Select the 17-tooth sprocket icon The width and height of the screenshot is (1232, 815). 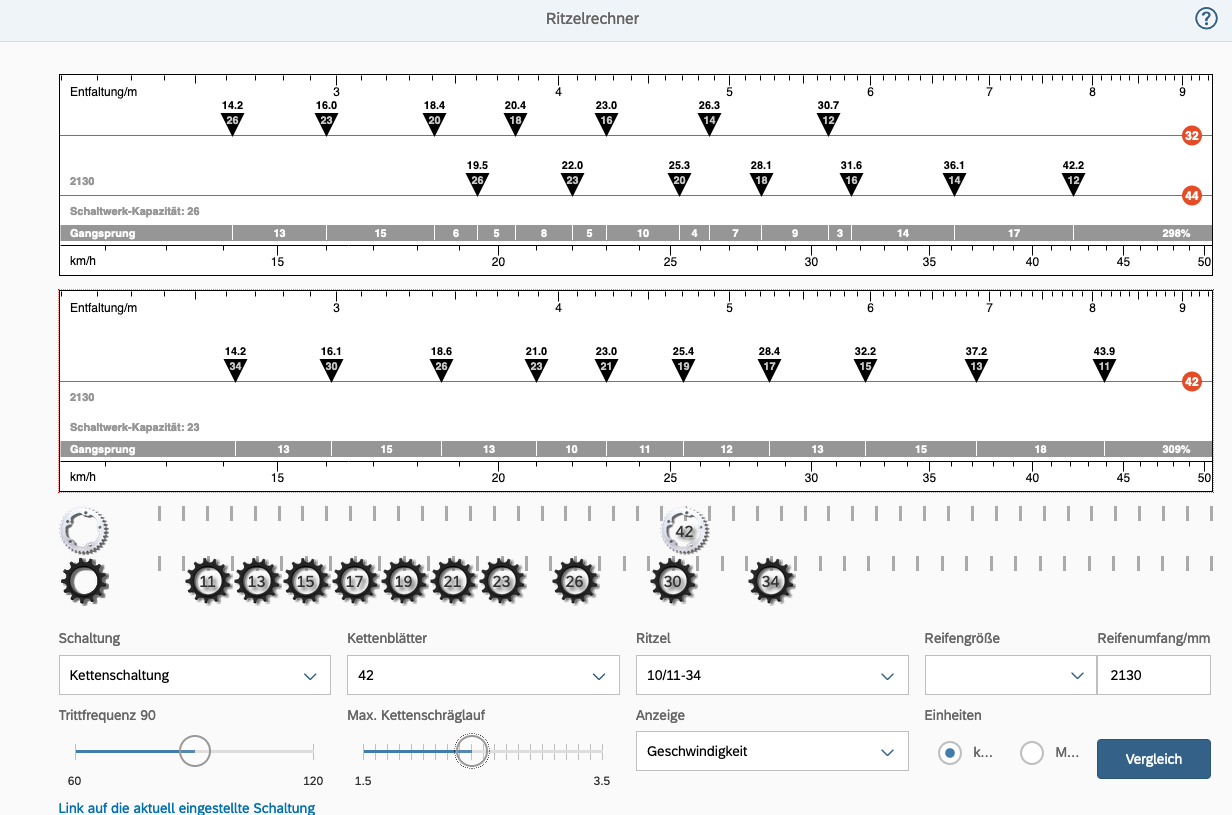click(x=355, y=581)
